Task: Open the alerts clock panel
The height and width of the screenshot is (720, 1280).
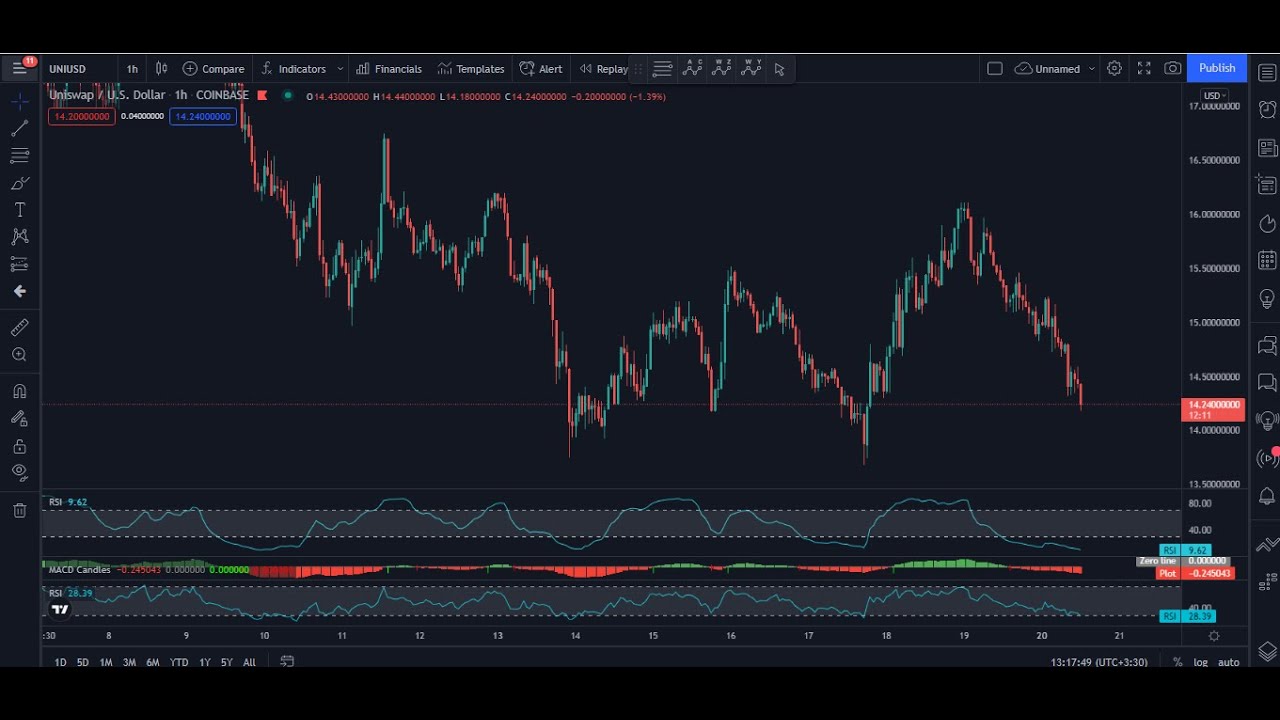Action: click(1267, 109)
